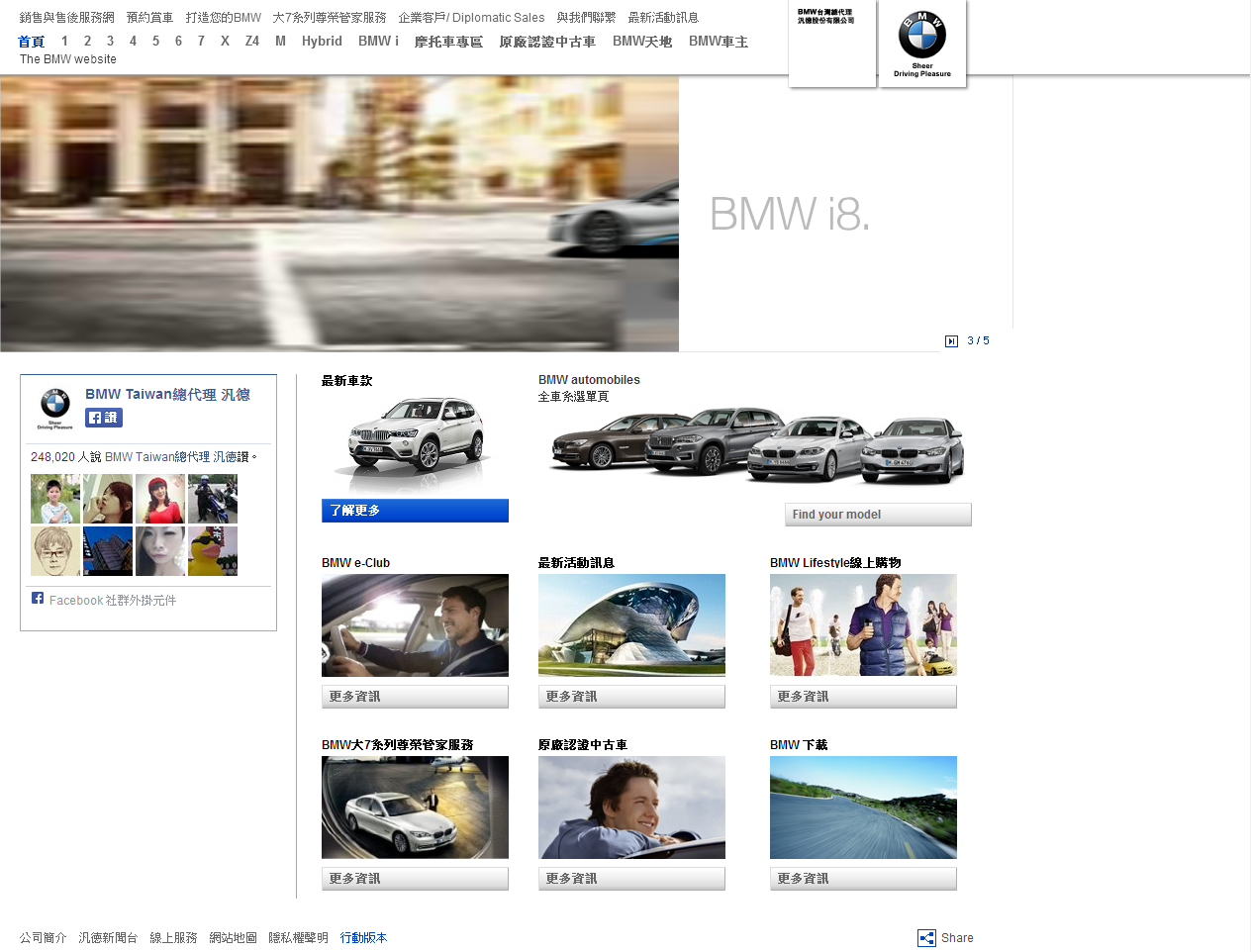Open the M models menu item

(x=280, y=42)
